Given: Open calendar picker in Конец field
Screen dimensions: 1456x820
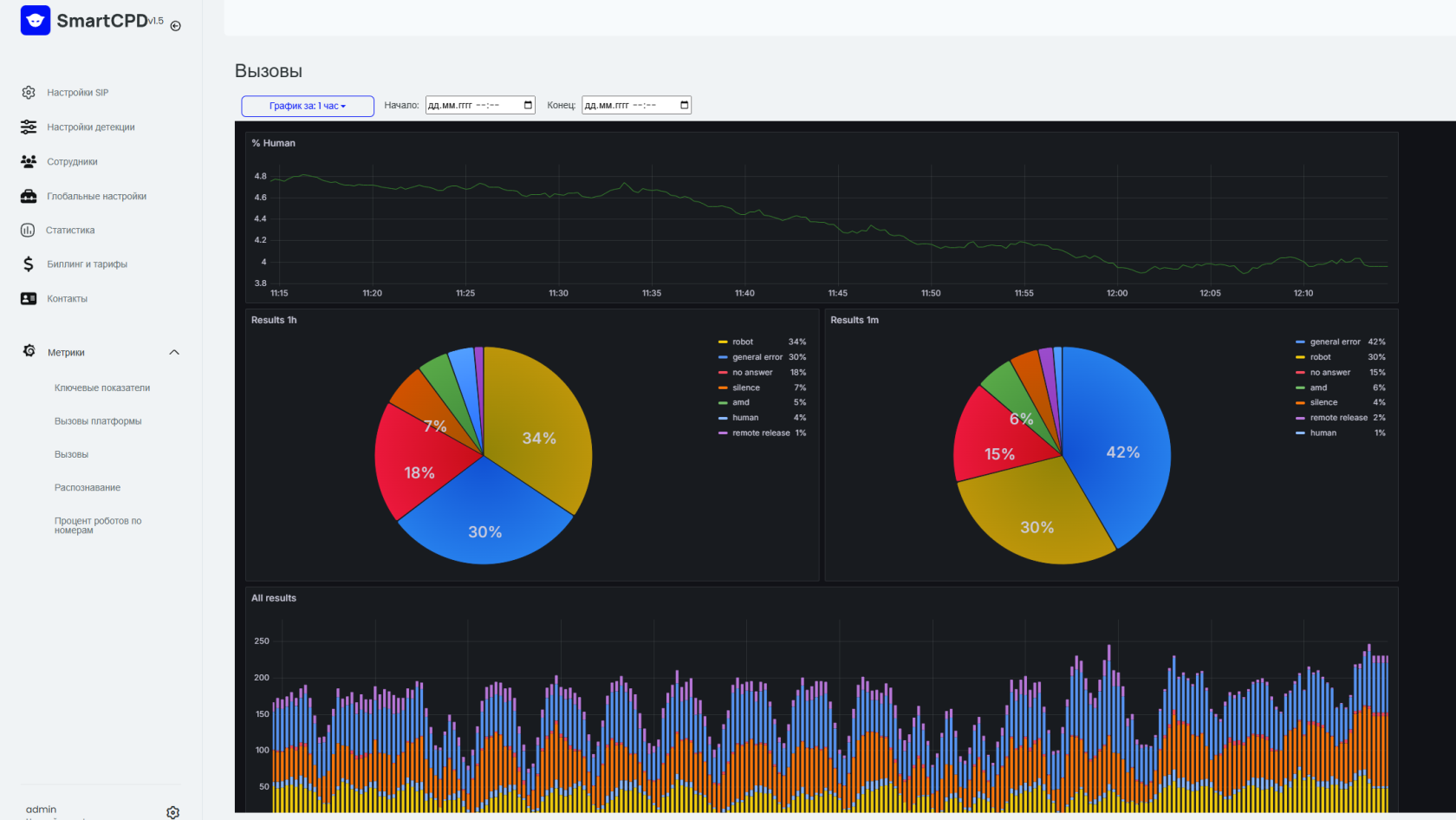Looking at the screenshot, I should [x=685, y=105].
